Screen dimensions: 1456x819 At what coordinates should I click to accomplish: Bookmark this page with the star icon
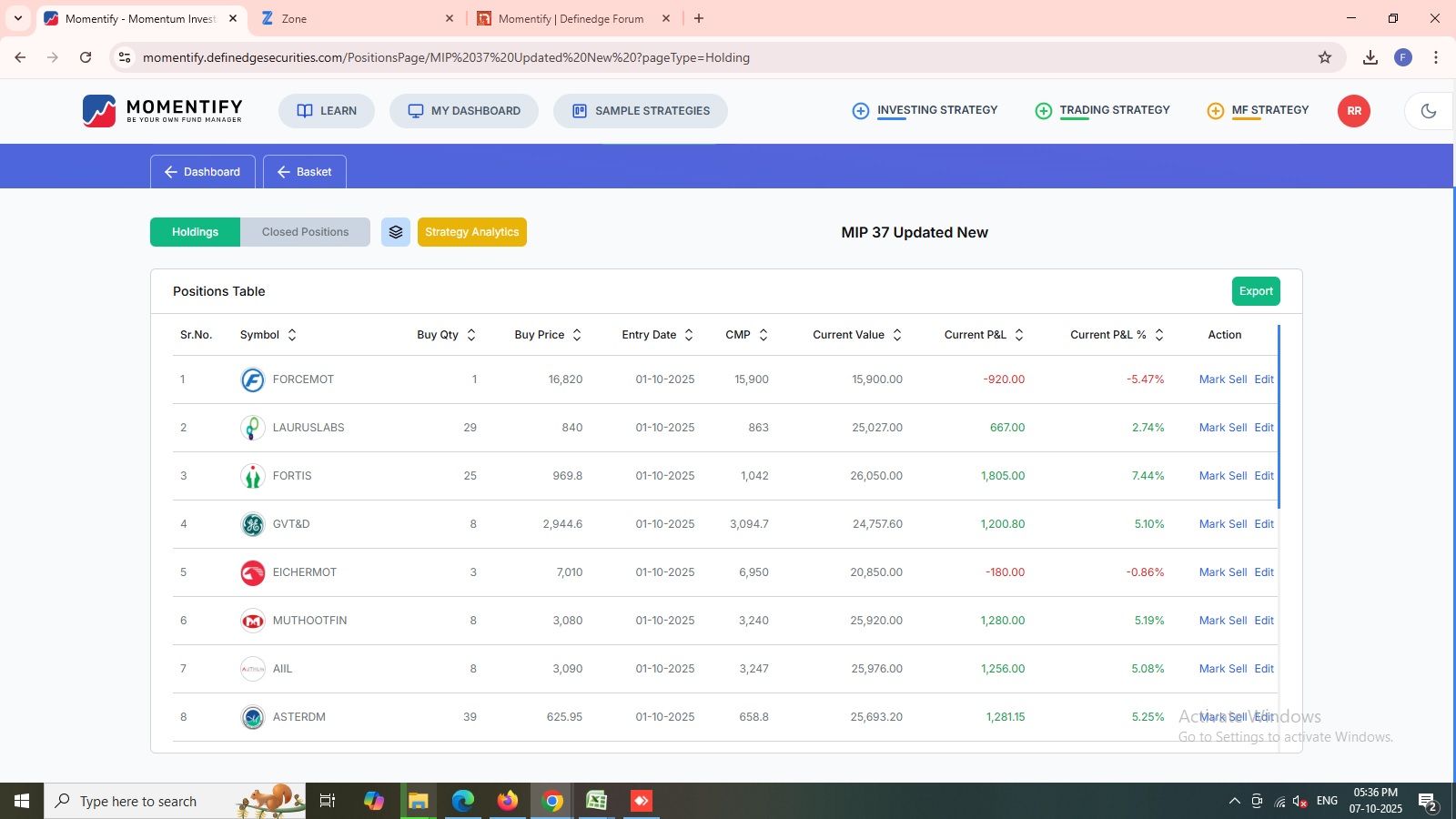(1325, 57)
